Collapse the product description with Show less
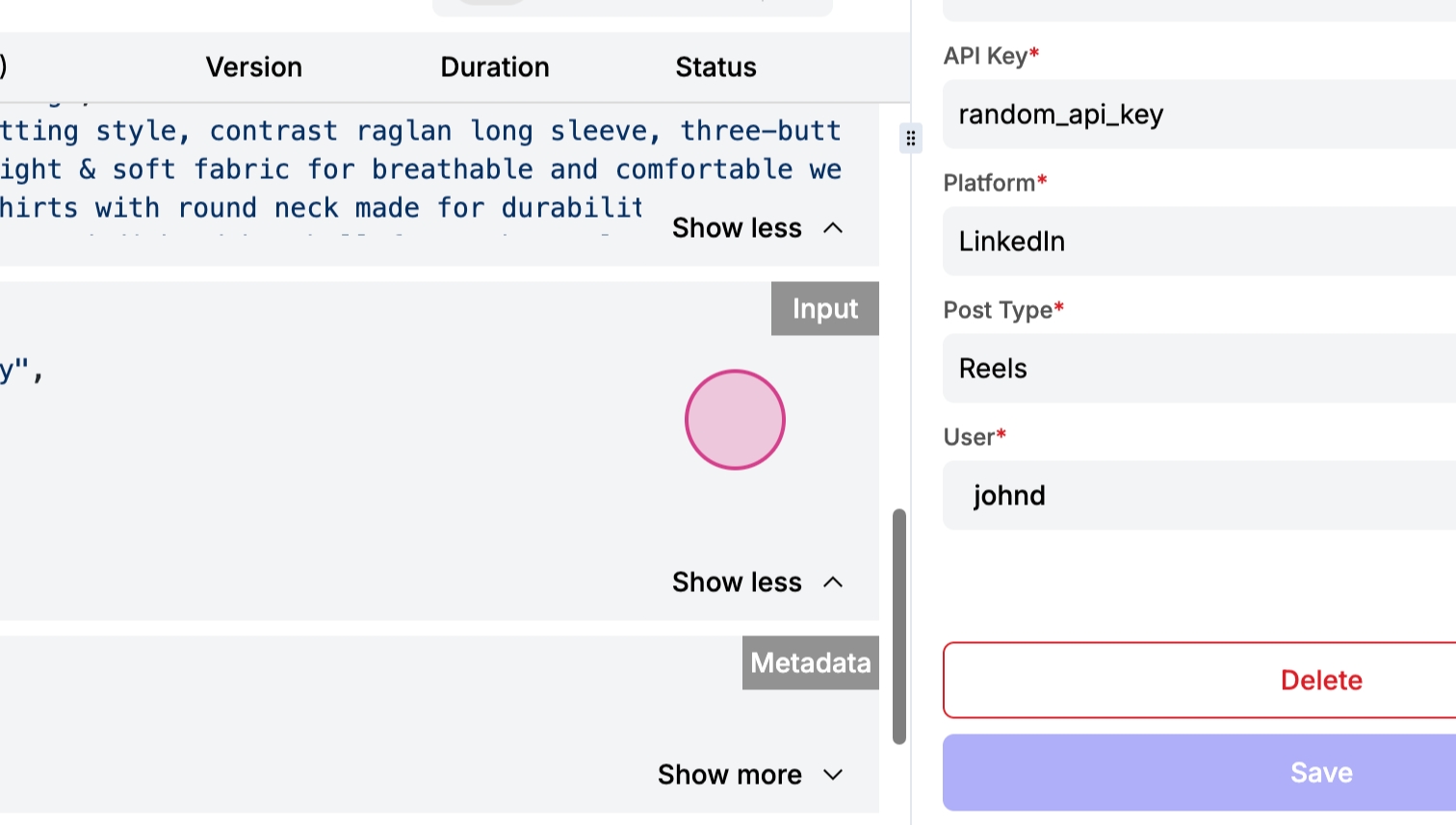 pos(757,228)
